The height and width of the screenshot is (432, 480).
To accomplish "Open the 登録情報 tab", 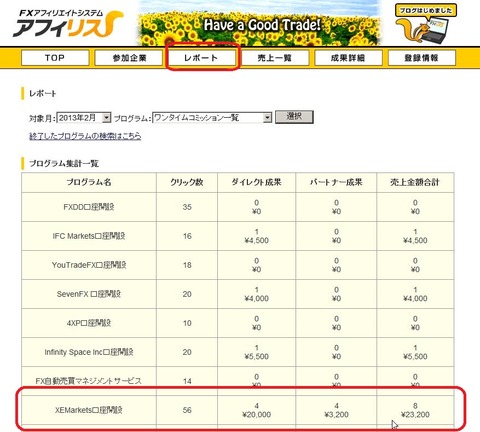I will pos(422,58).
